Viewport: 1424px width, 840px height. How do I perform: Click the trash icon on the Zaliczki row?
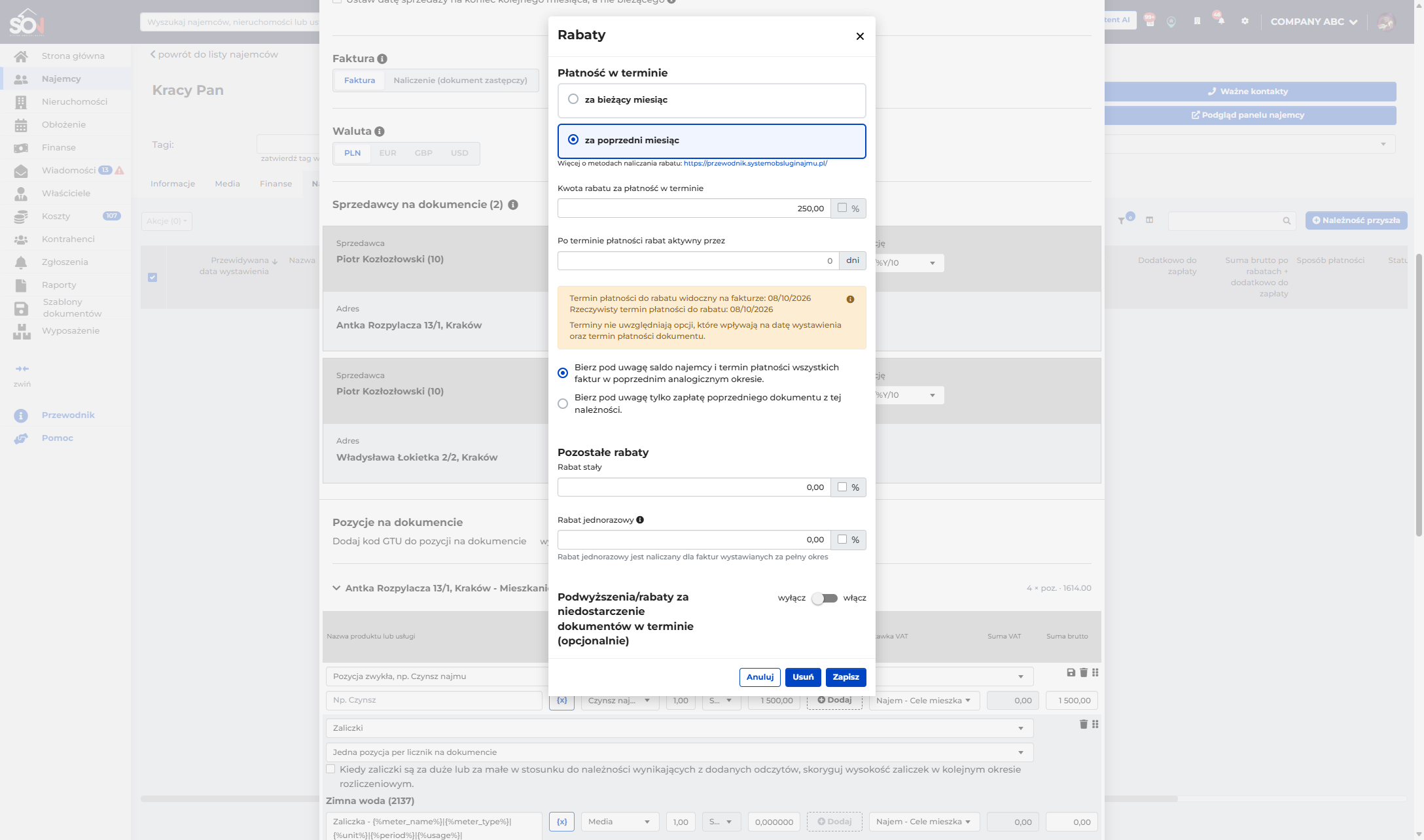[1083, 724]
